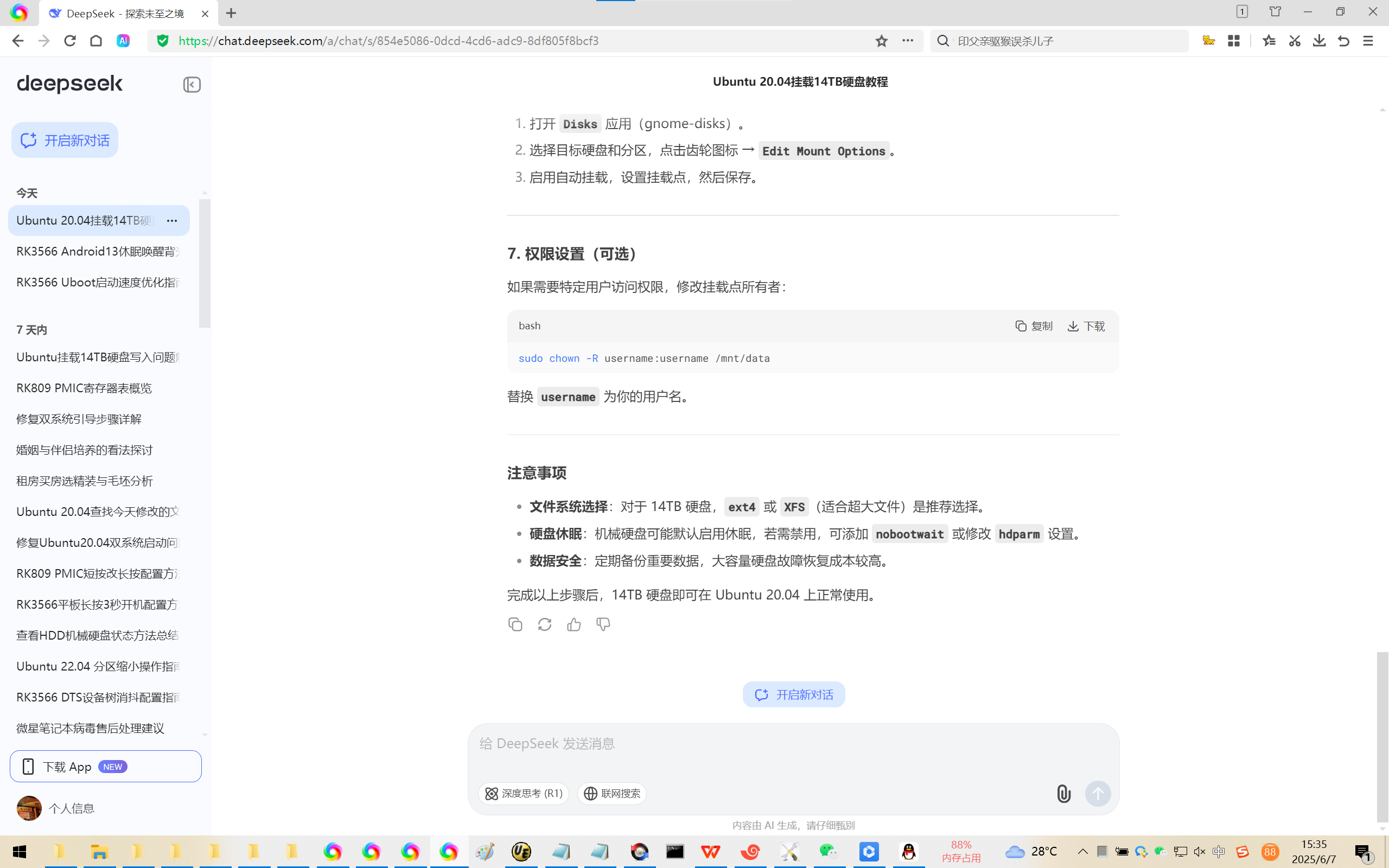
Task: Give the answer a thumbs down
Action: pyautogui.click(x=603, y=624)
